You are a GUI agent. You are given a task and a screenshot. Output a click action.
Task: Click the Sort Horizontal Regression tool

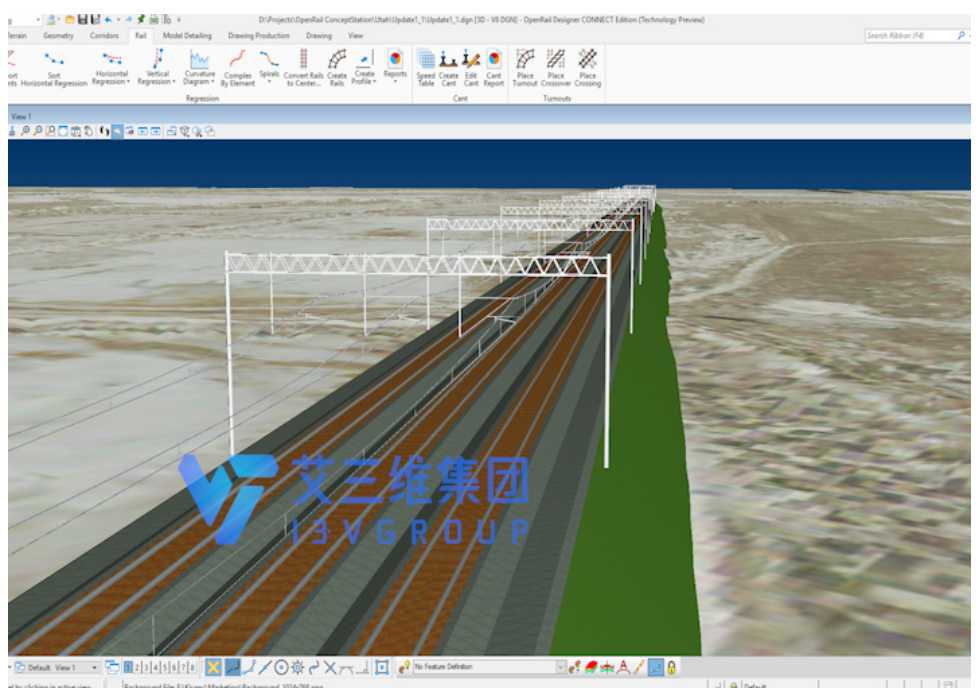[54, 69]
